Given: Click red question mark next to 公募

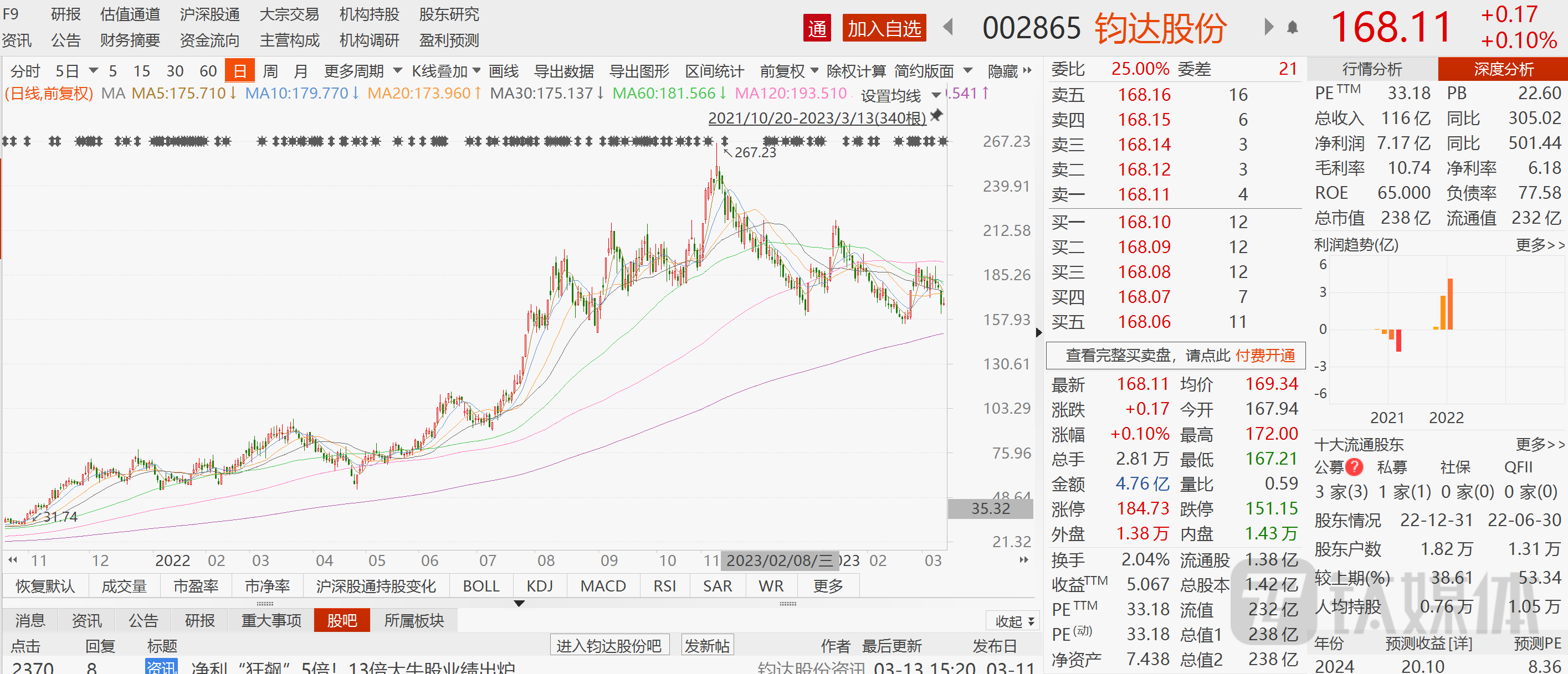Looking at the screenshot, I should click(1354, 466).
